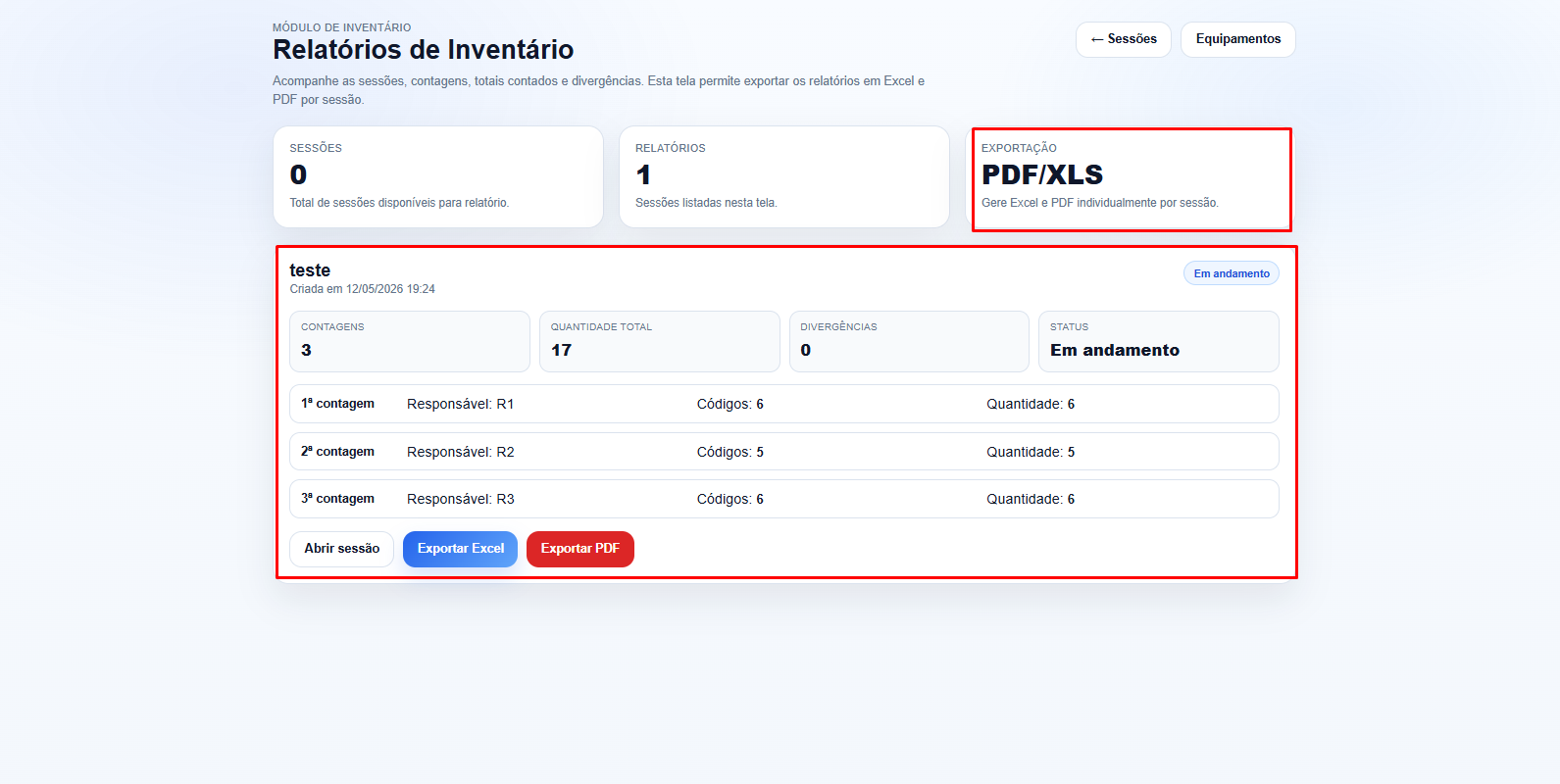Click the Abrir sessão button
The height and width of the screenshot is (784, 1560).
click(341, 549)
